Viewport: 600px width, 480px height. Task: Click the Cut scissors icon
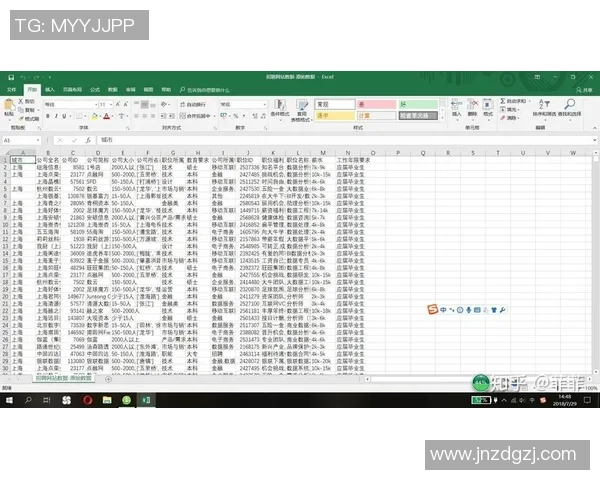[21, 101]
